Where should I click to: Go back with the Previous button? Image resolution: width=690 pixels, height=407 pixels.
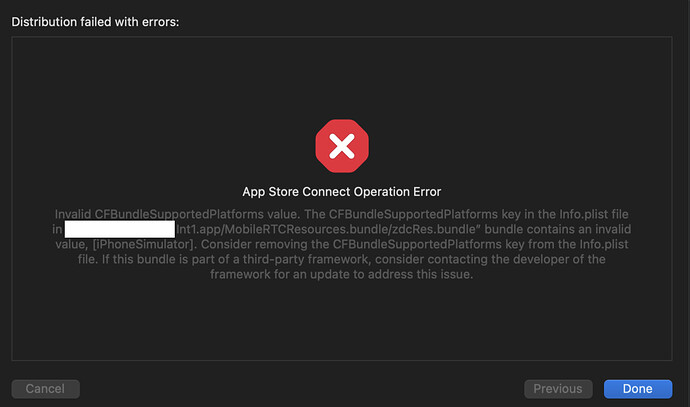558,389
